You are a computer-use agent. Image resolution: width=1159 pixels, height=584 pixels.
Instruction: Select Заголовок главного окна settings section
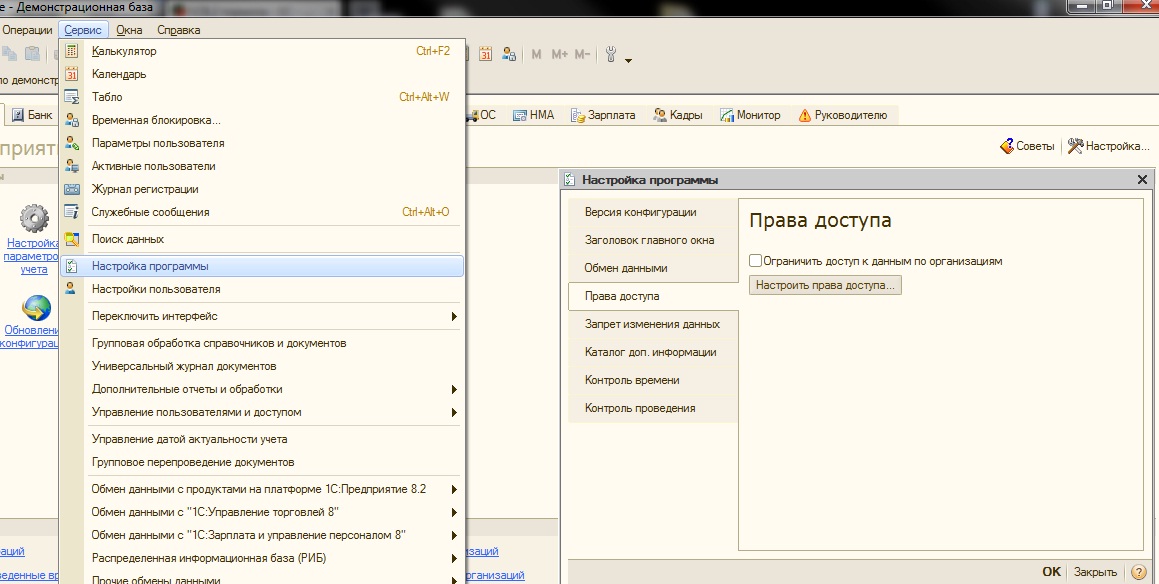pos(653,240)
